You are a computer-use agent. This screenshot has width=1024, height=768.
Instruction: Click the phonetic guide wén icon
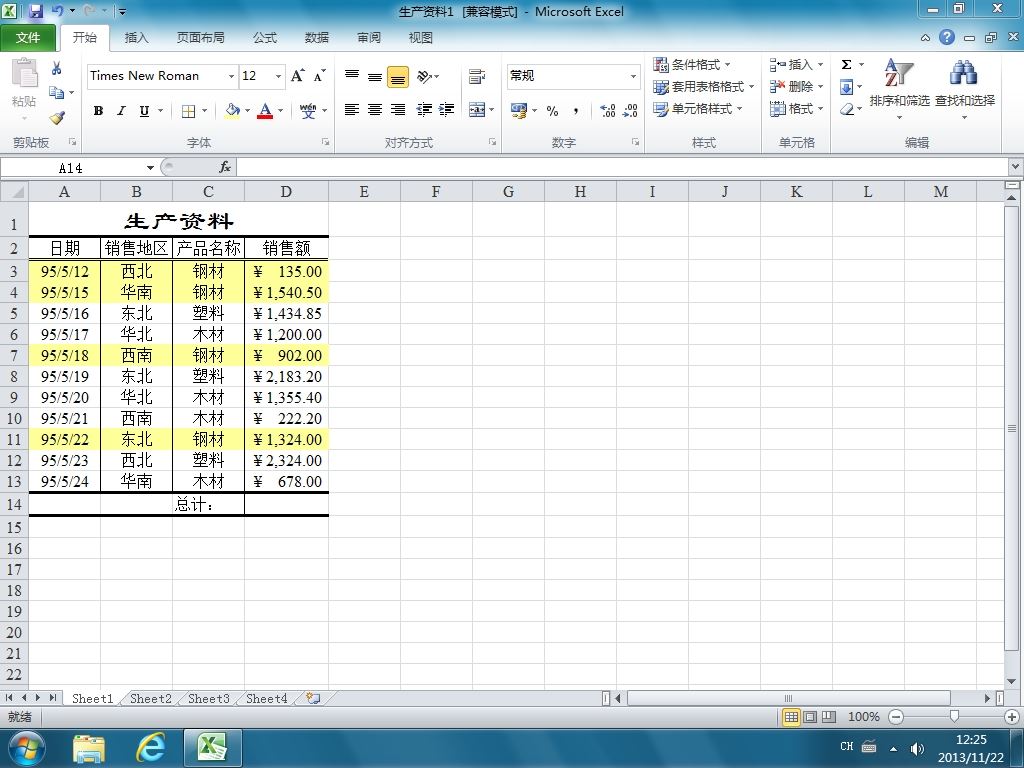click(308, 111)
